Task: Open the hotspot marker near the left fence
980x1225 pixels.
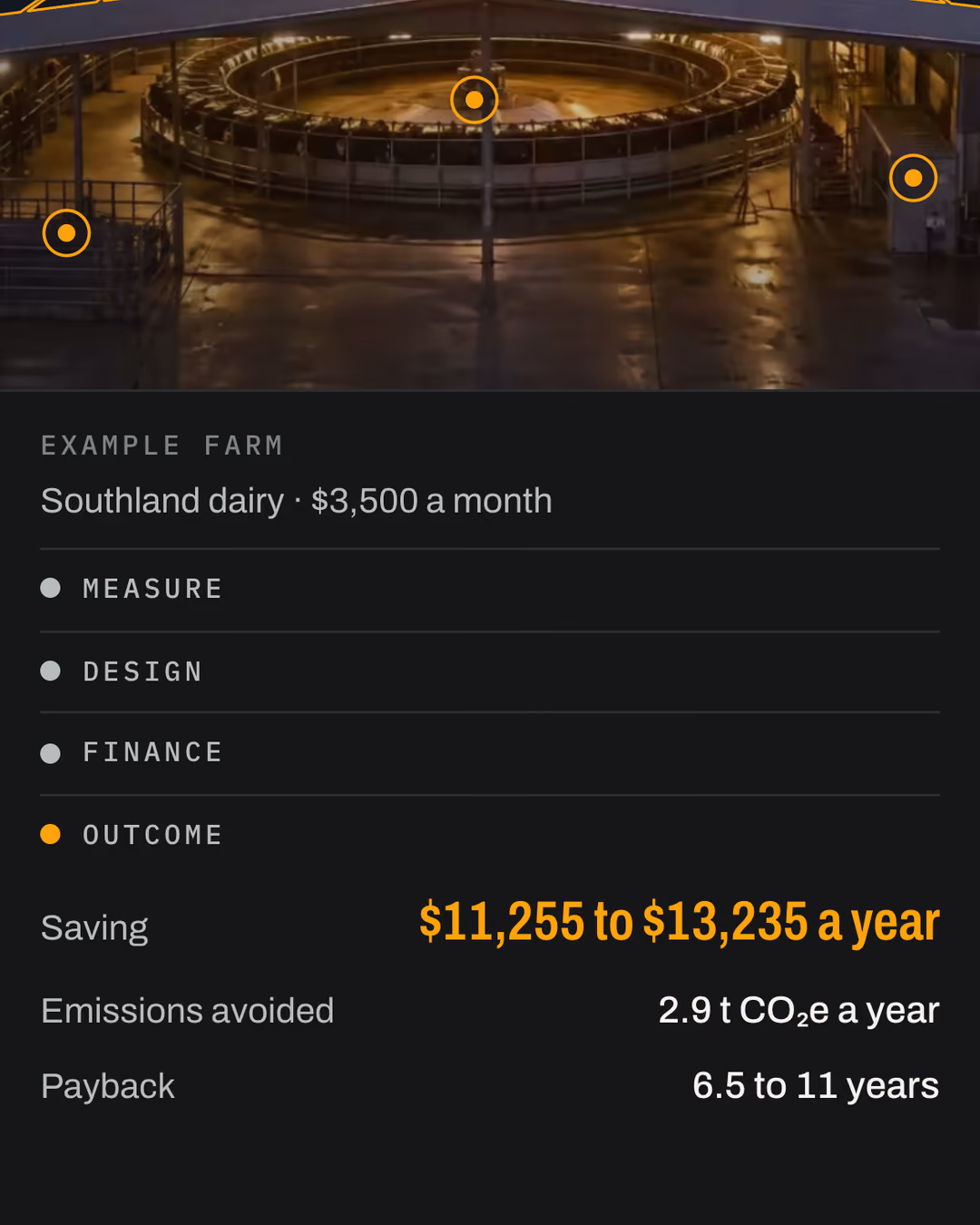Action: pos(66,233)
